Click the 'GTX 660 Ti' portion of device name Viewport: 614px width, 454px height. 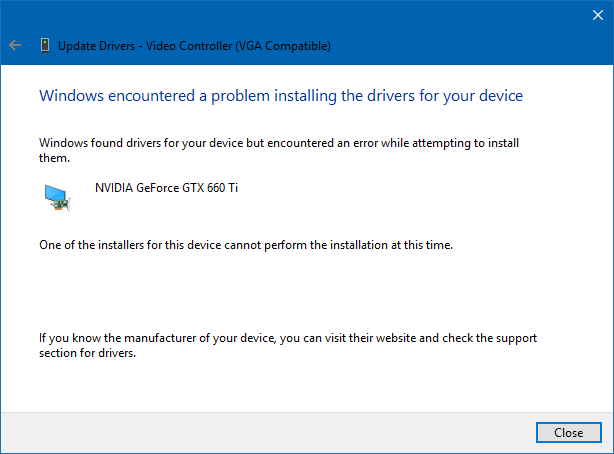(210, 188)
